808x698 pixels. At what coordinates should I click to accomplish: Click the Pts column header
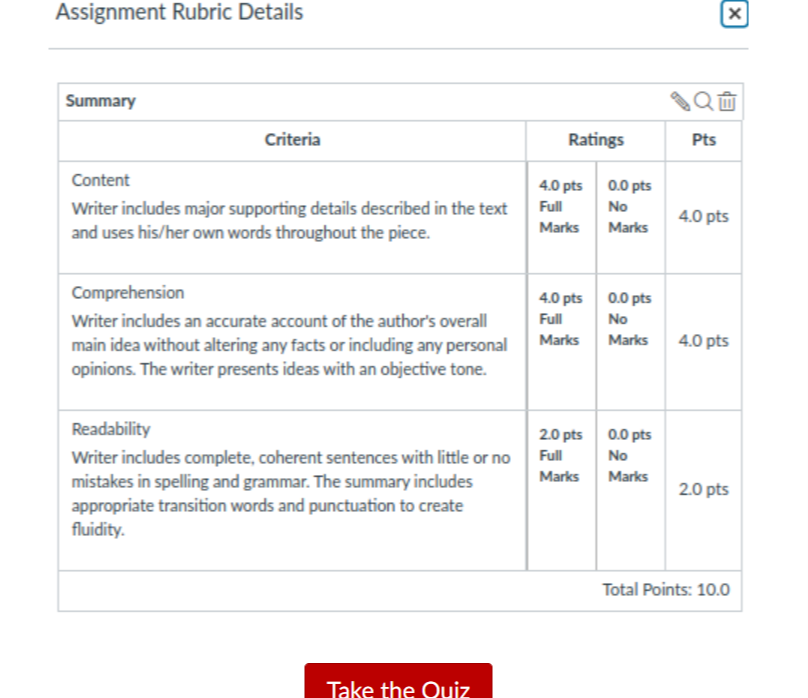703,140
